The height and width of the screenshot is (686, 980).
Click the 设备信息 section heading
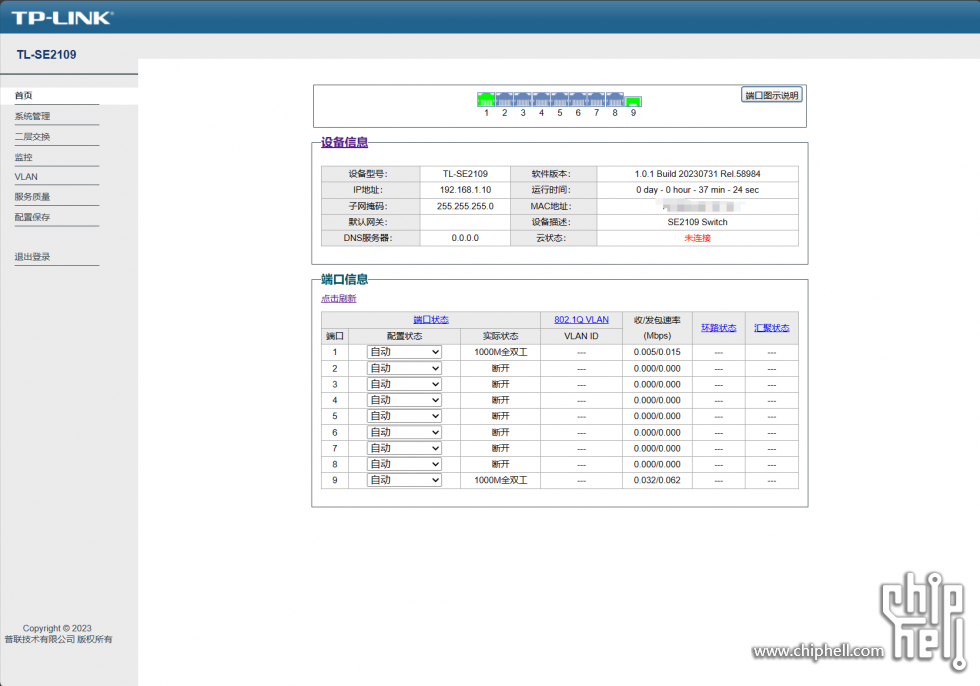pyautogui.click(x=344, y=142)
